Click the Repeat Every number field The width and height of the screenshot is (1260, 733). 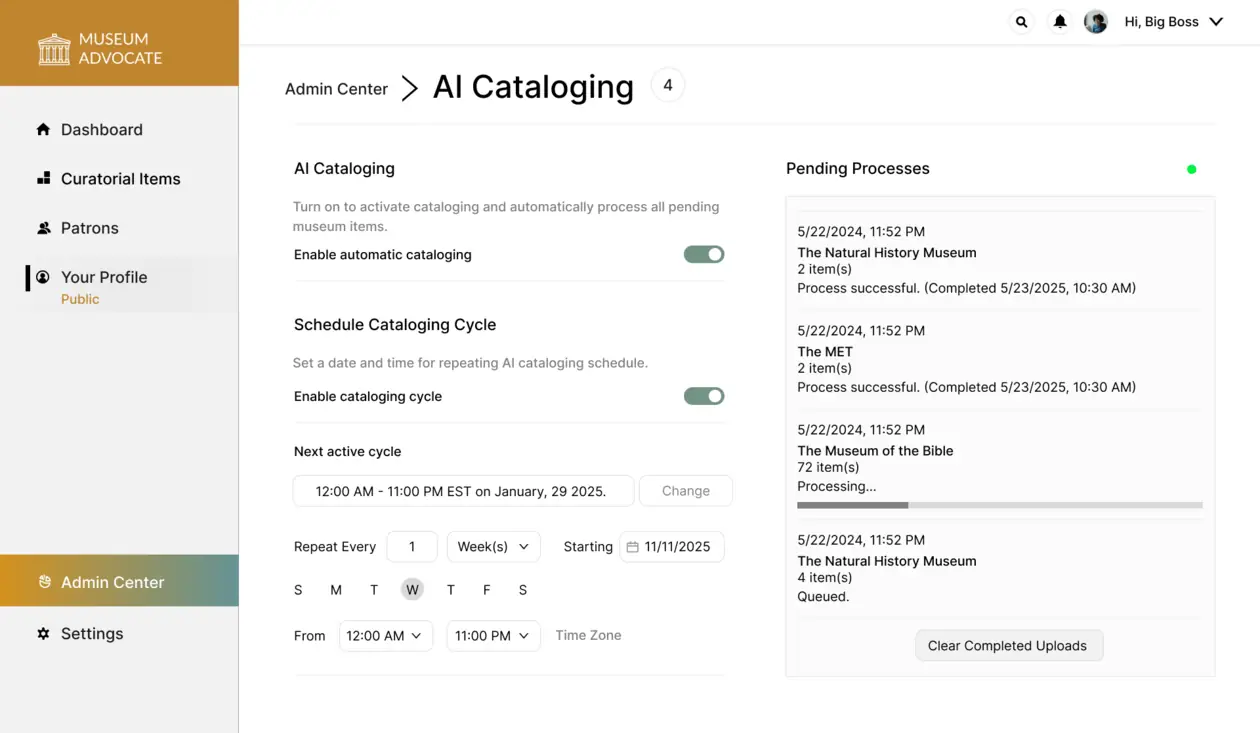(412, 547)
